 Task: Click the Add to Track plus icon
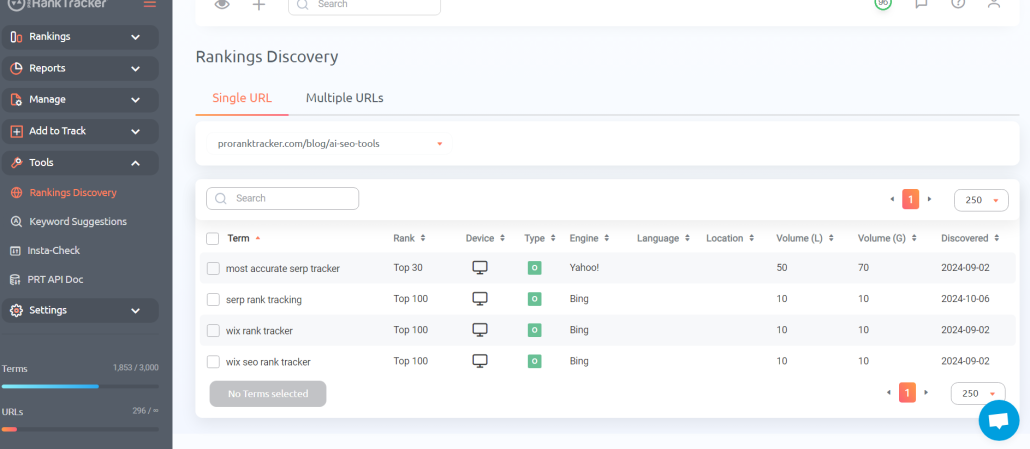pyautogui.click(x=16, y=131)
